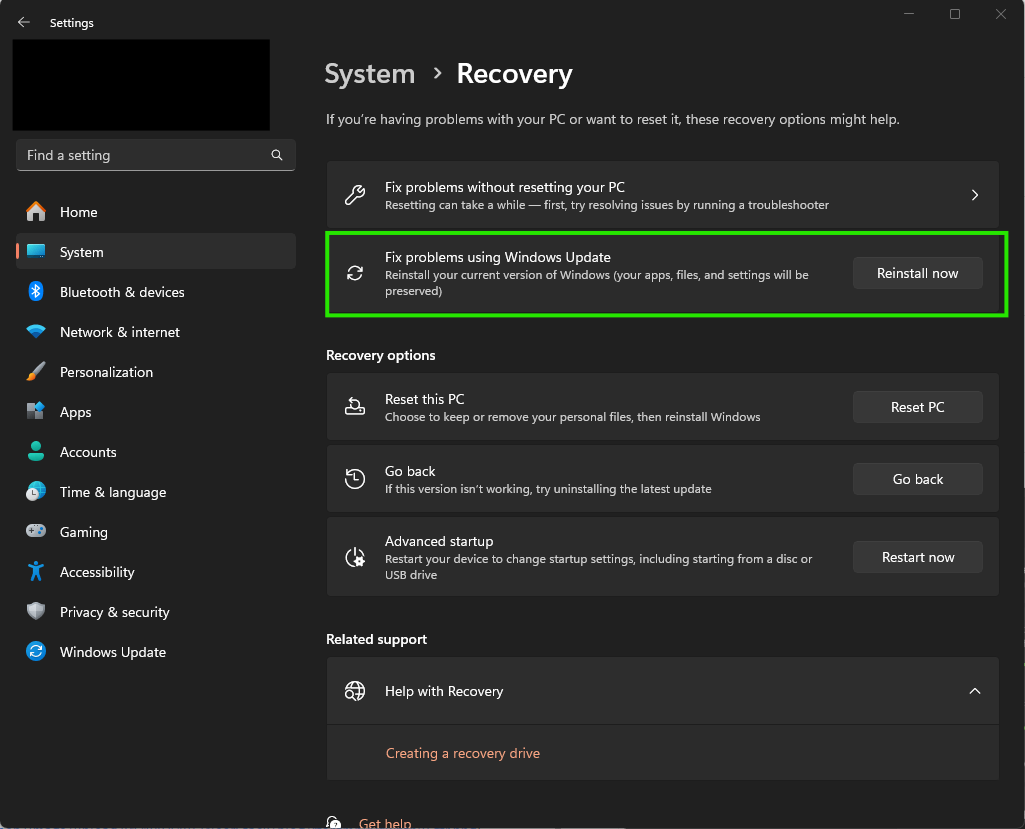Click the Go back history clock icon
Image resolution: width=1025 pixels, height=829 pixels.
coord(355,479)
